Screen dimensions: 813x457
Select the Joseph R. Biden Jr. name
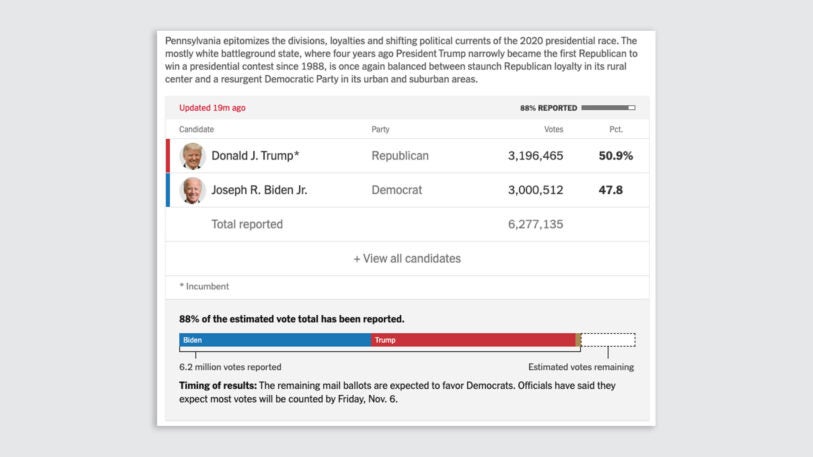[x=259, y=190]
